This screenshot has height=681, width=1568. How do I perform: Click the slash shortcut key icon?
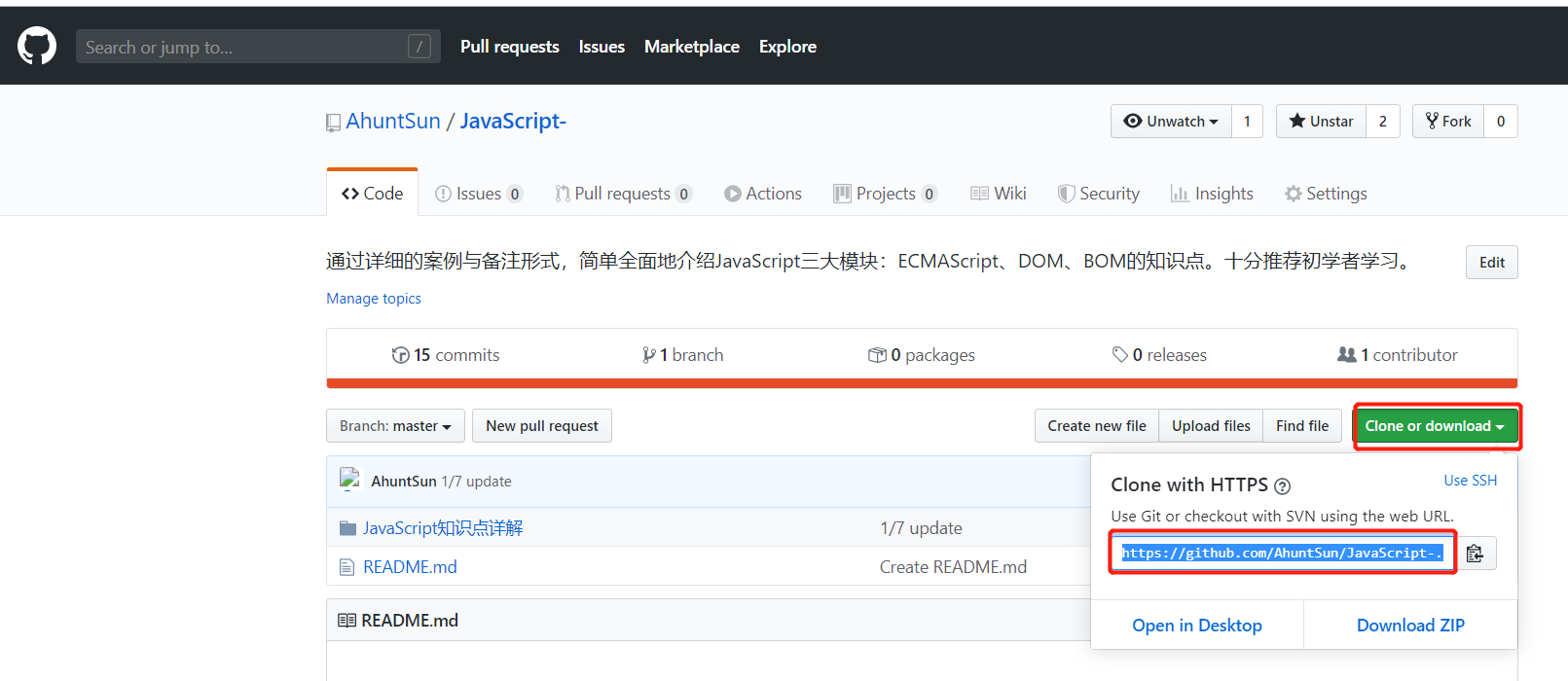tap(419, 46)
